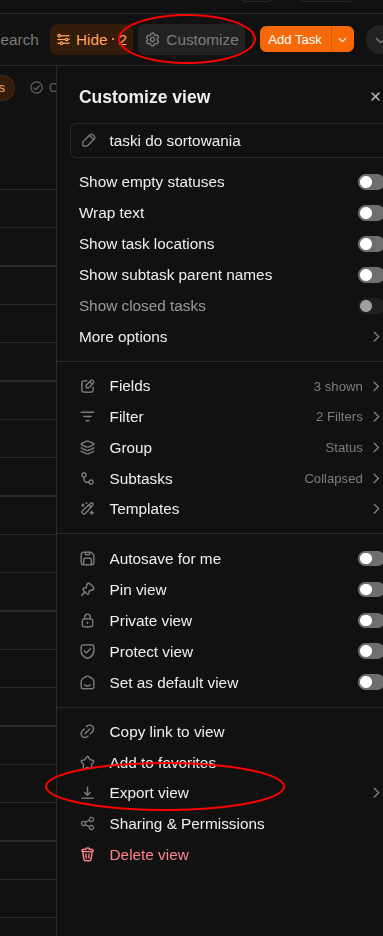Select the Fields menu entry

pyautogui.click(x=130, y=386)
